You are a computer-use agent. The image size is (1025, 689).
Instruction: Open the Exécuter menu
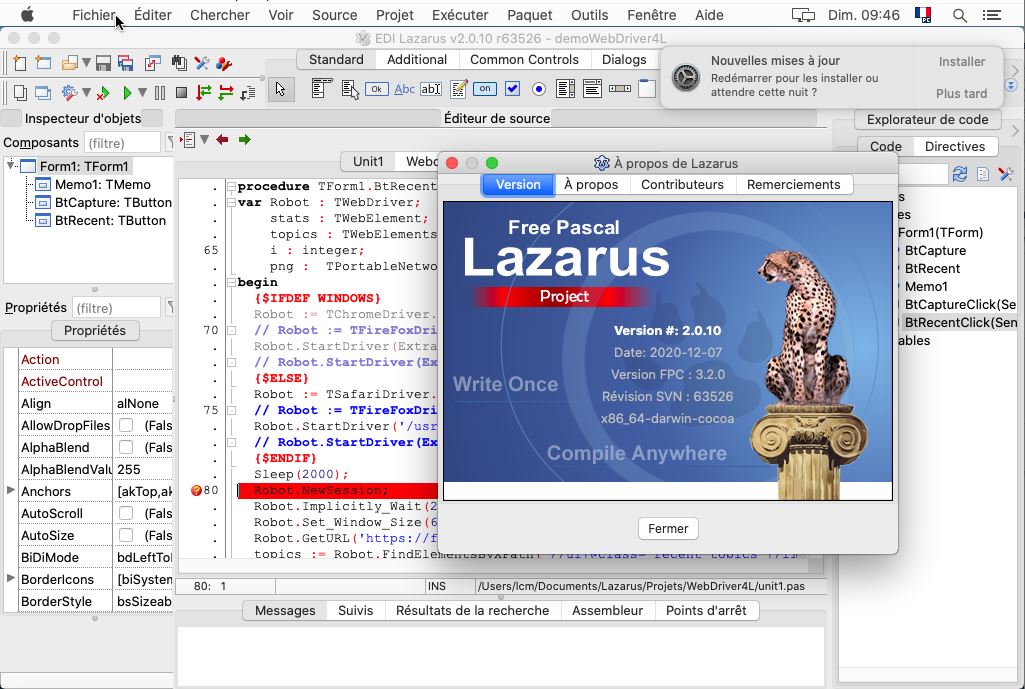[460, 15]
